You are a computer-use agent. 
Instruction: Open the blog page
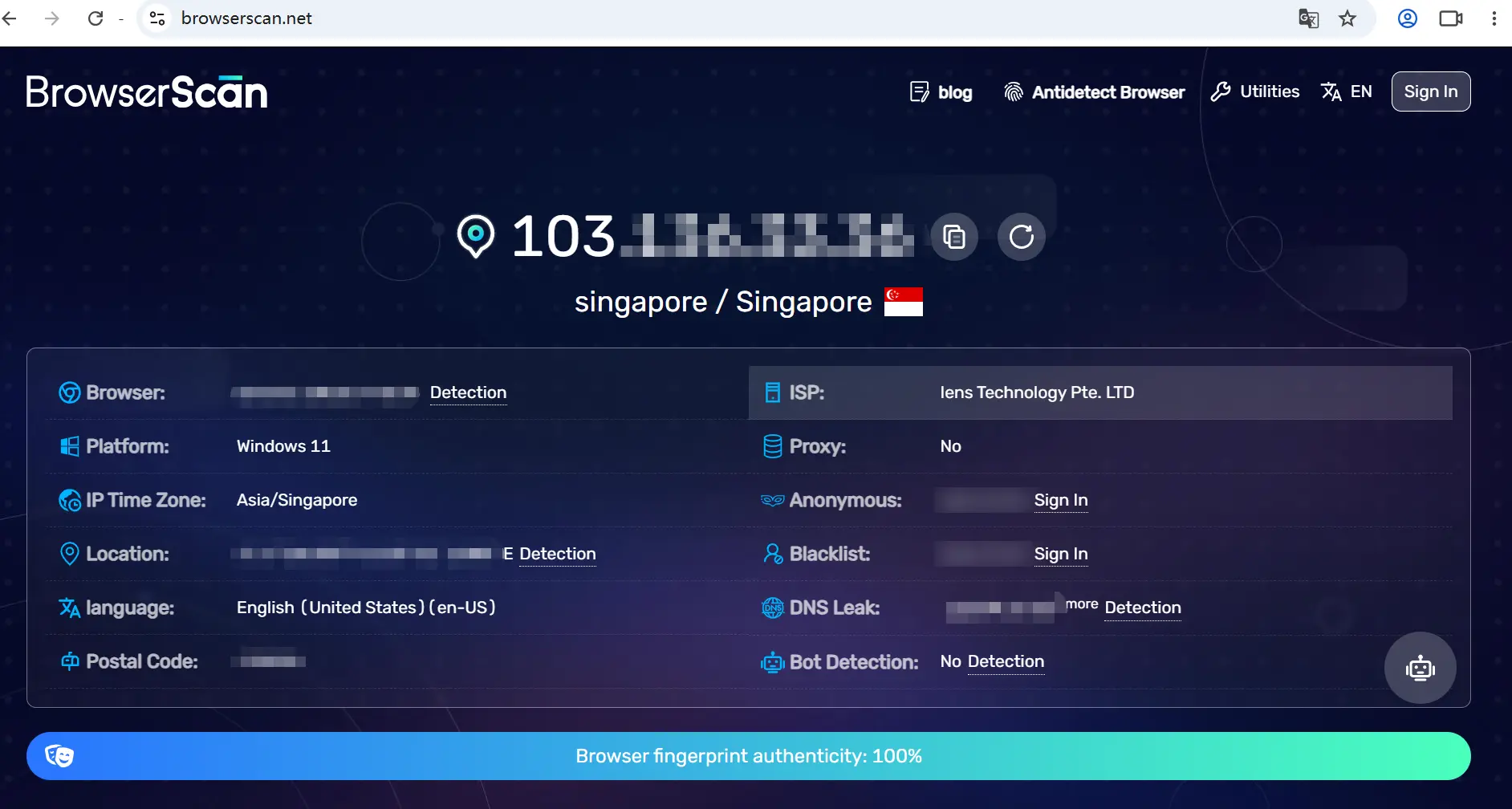point(941,92)
